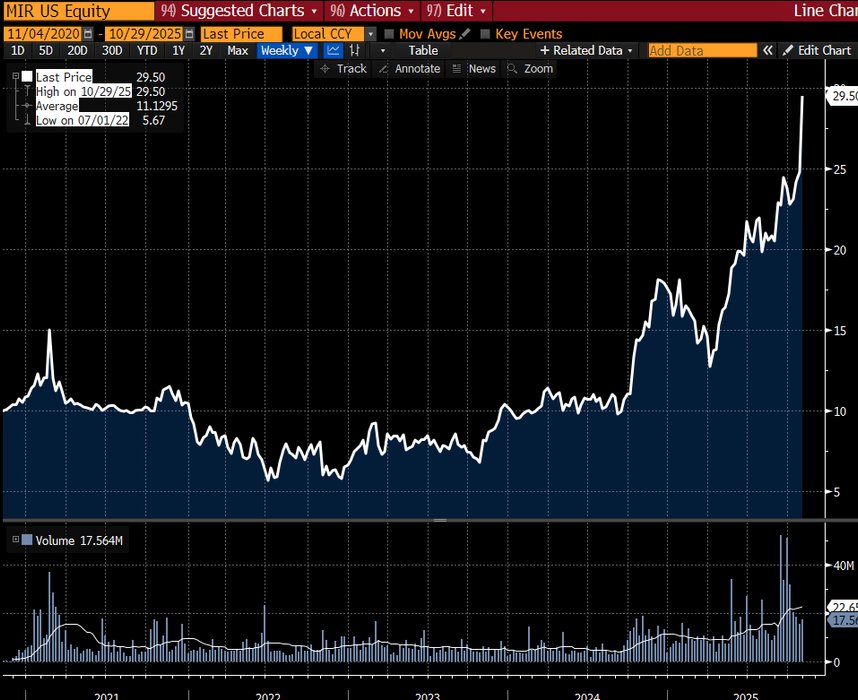The image size is (858, 700).
Task: Click the Add Data input field
Action: 702,50
